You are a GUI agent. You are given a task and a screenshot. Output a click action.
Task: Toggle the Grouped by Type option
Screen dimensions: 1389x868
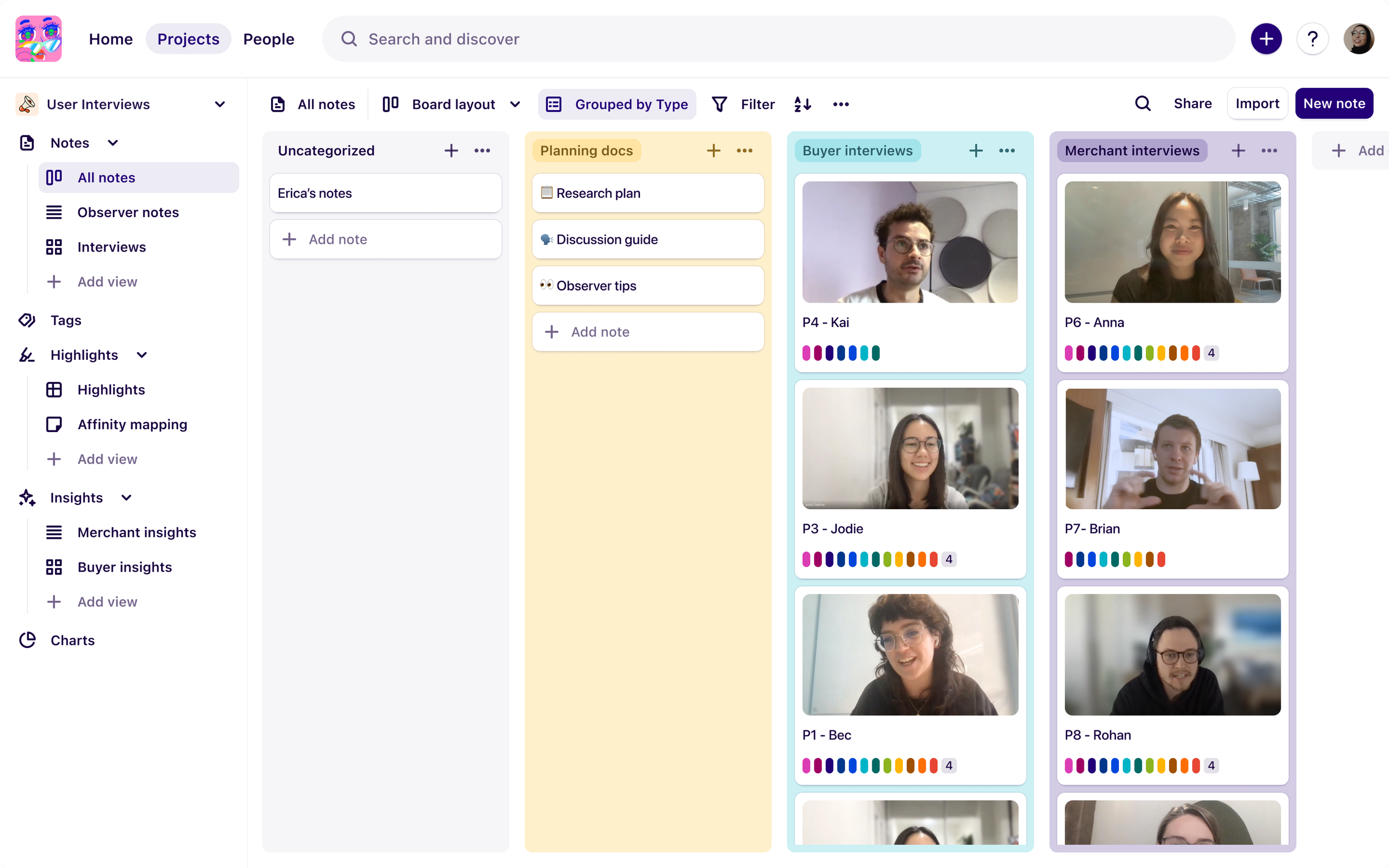point(617,104)
